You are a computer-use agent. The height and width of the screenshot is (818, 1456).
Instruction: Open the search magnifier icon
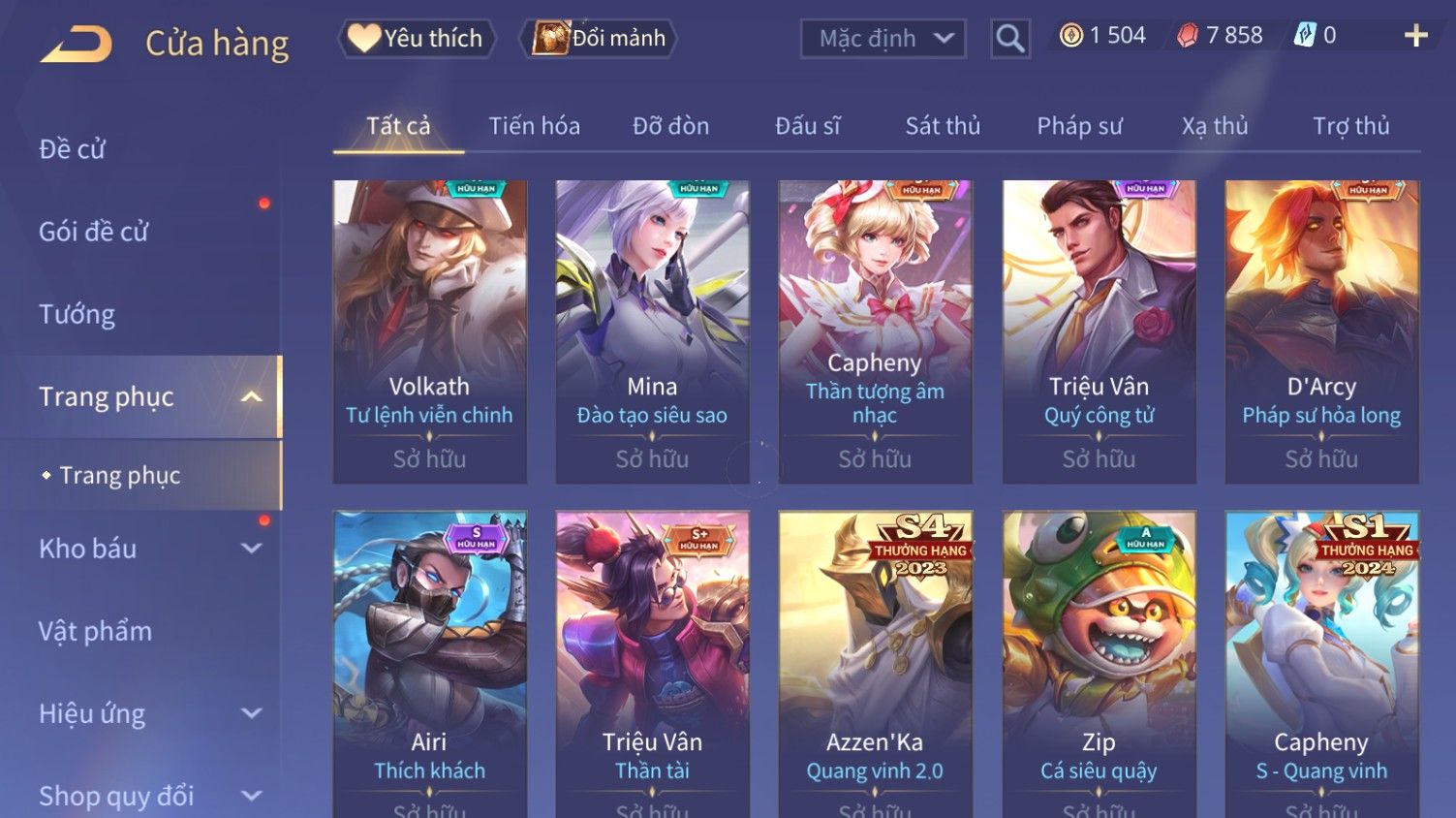pyautogui.click(x=1010, y=39)
